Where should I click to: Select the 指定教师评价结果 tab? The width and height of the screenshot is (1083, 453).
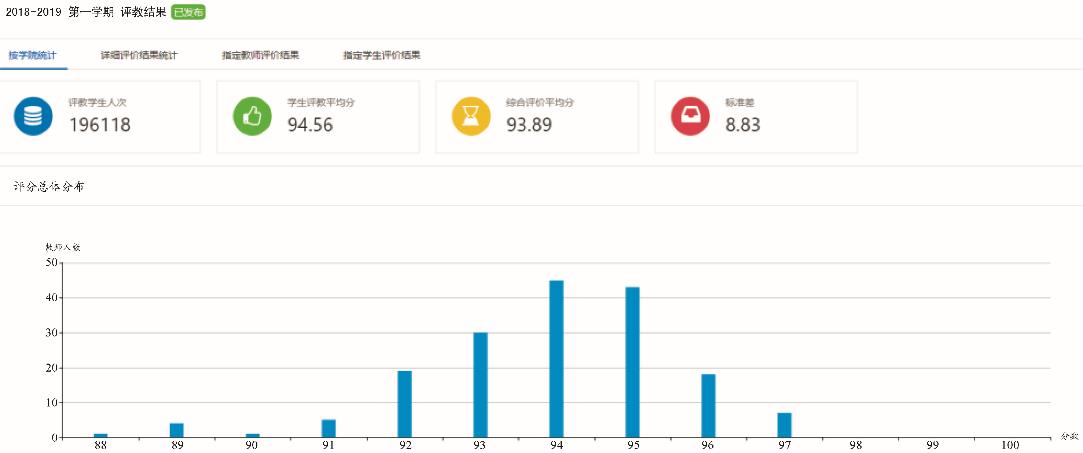click(260, 55)
